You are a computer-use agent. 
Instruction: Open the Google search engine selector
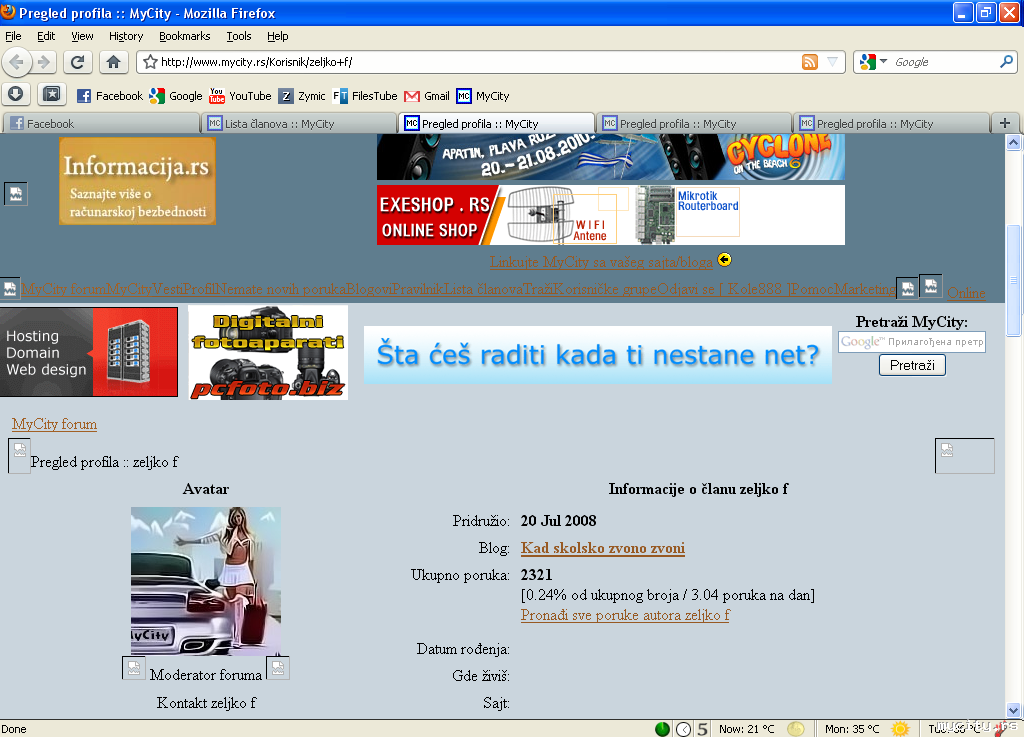point(873,62)
